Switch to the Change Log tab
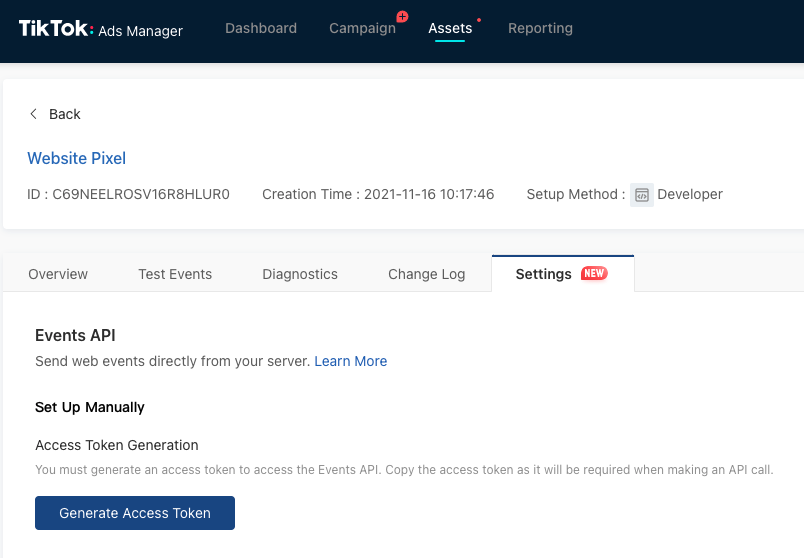This screenshot has height=558, width=804. pyautogui.click(x=427, y=274)
